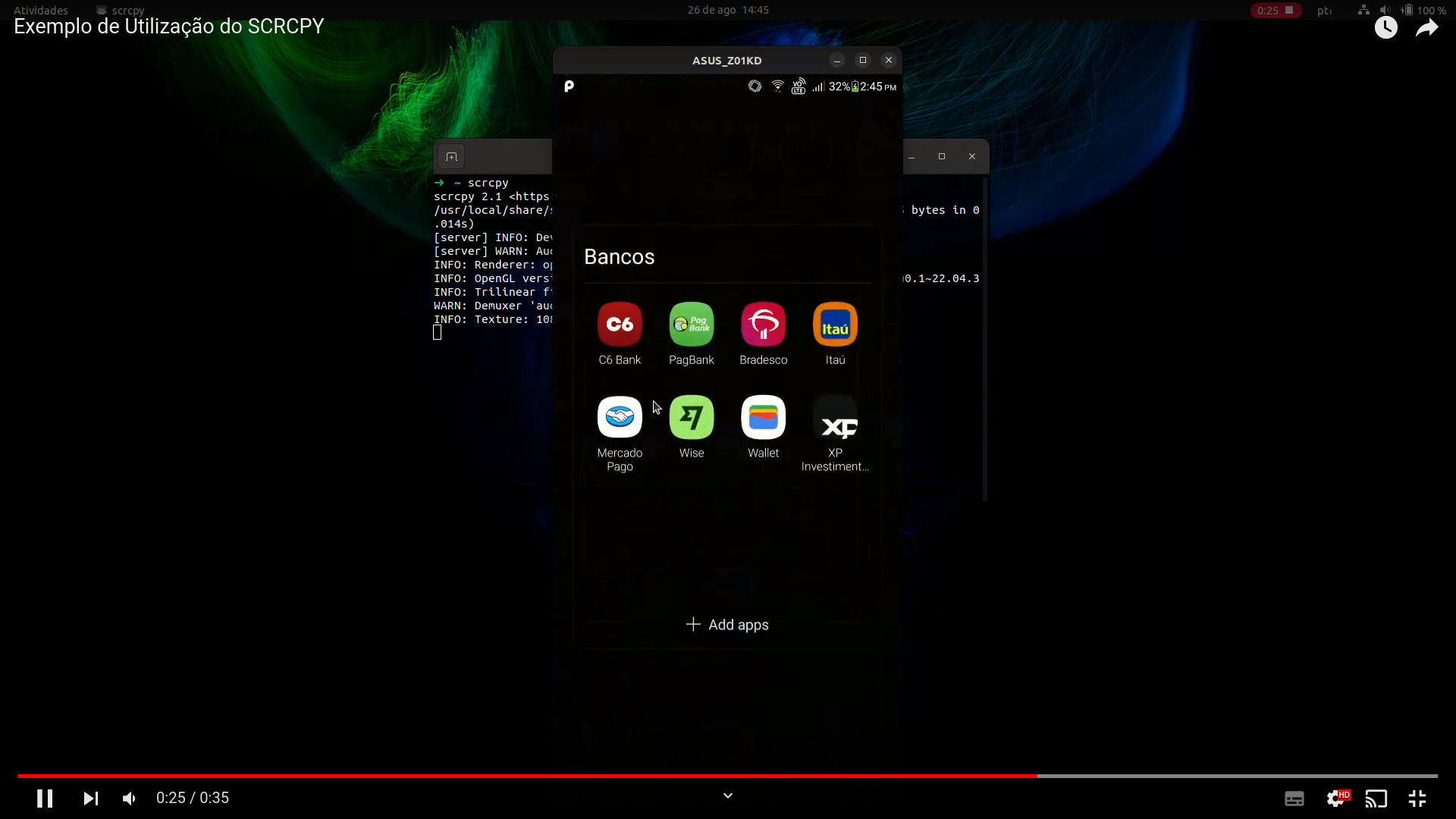Open the C6 Bank app icon
Viewport: 1456px width, 819px height.
point(620,325)
